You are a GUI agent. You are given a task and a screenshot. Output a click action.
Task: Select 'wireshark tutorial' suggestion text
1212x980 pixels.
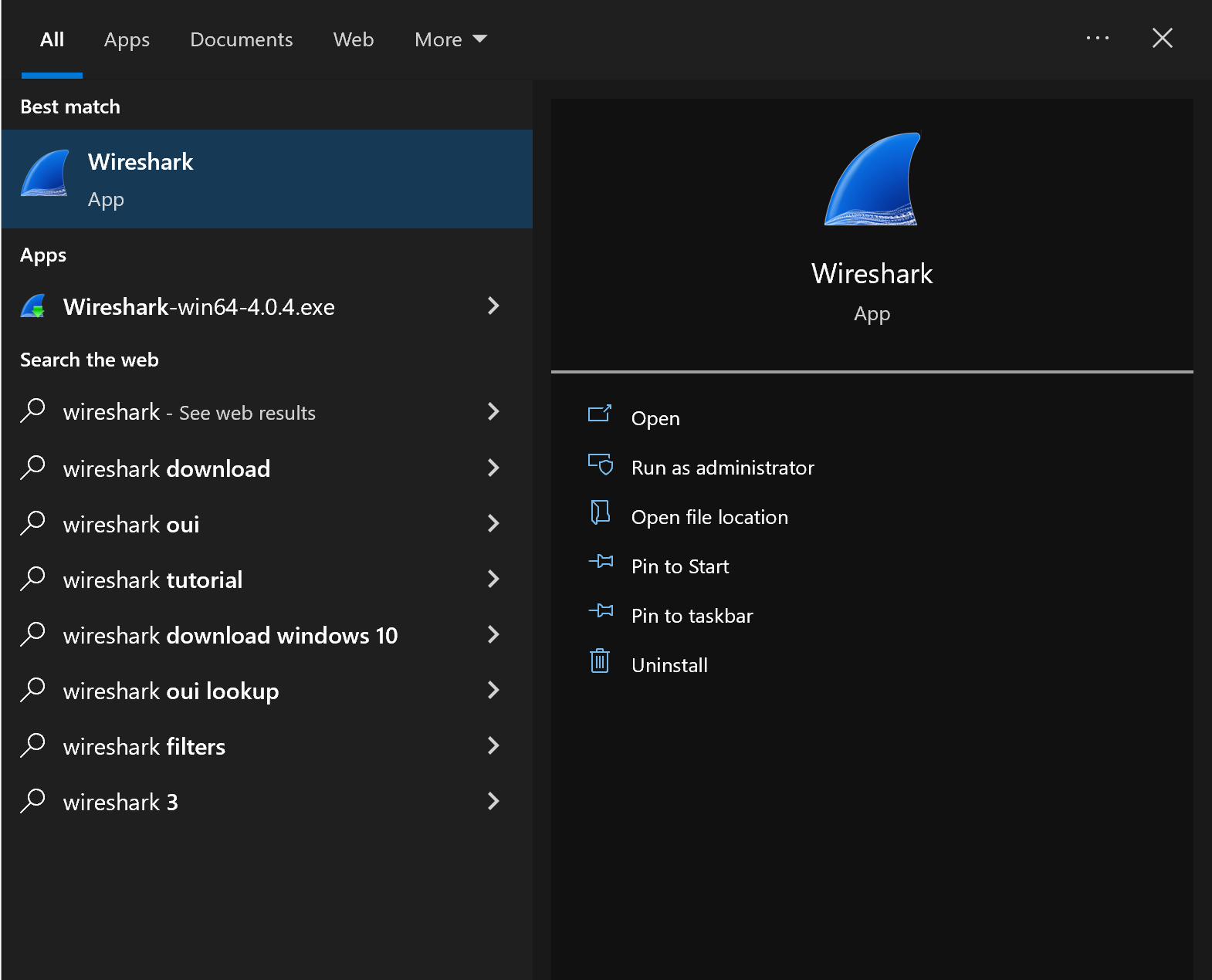point(153,580)
